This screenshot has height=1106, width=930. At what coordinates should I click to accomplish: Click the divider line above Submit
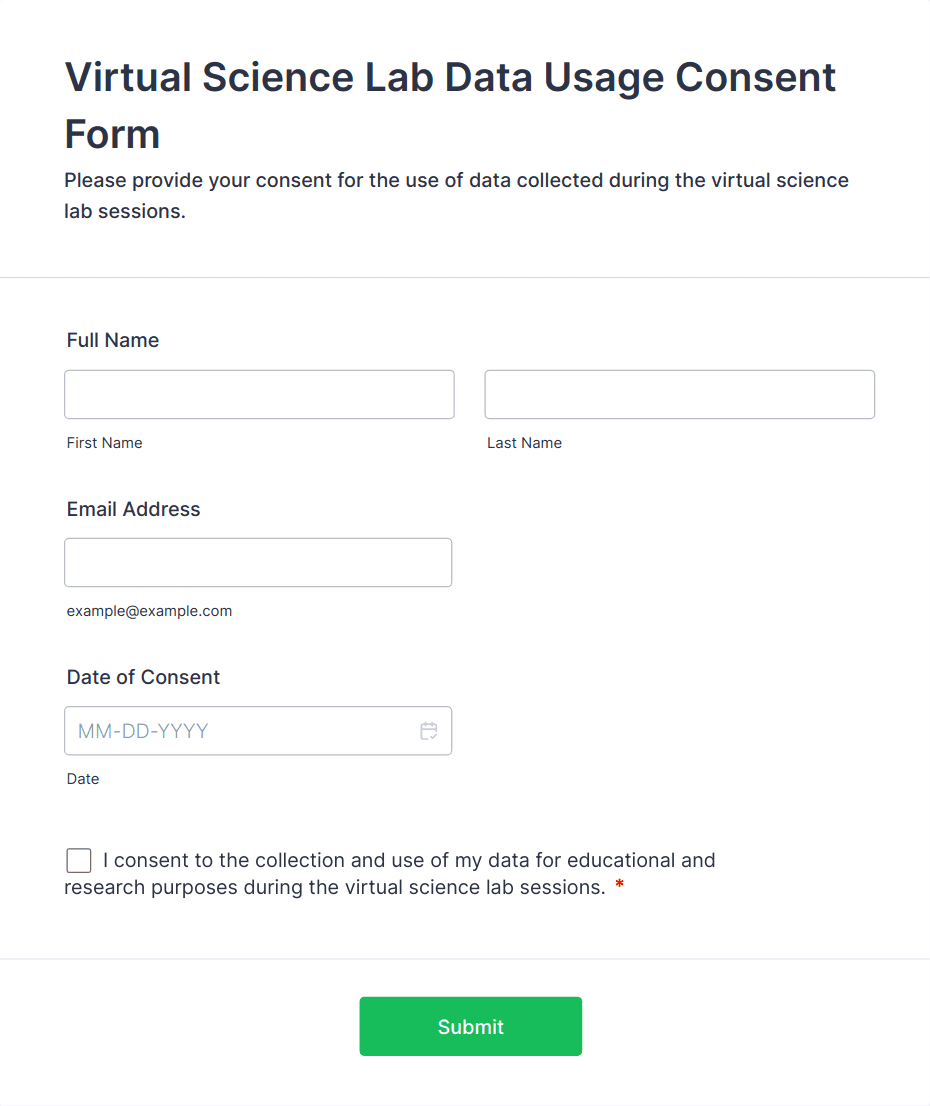pos(465,959)
